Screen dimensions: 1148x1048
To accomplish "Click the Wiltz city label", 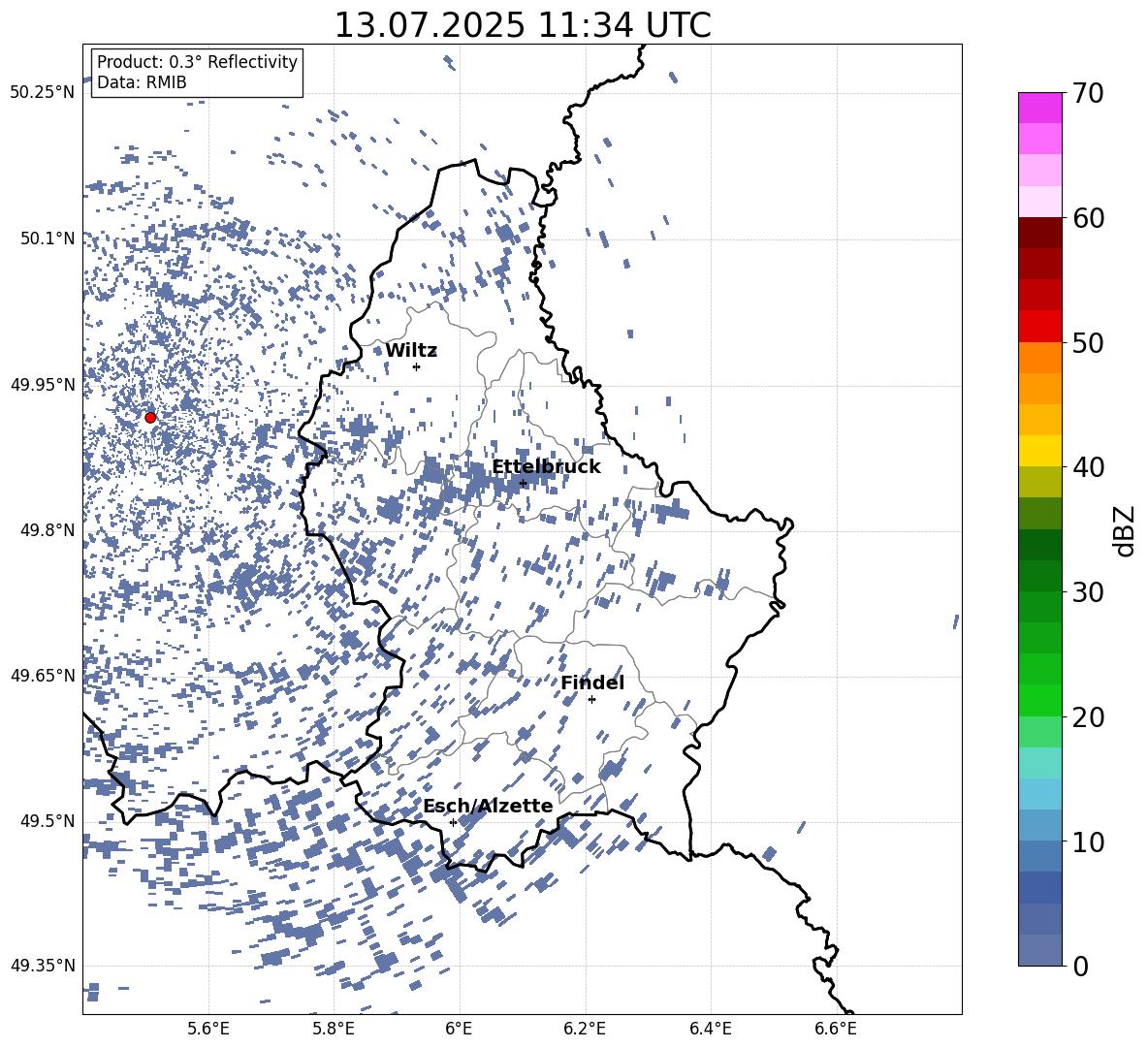I will click(411, 350).
